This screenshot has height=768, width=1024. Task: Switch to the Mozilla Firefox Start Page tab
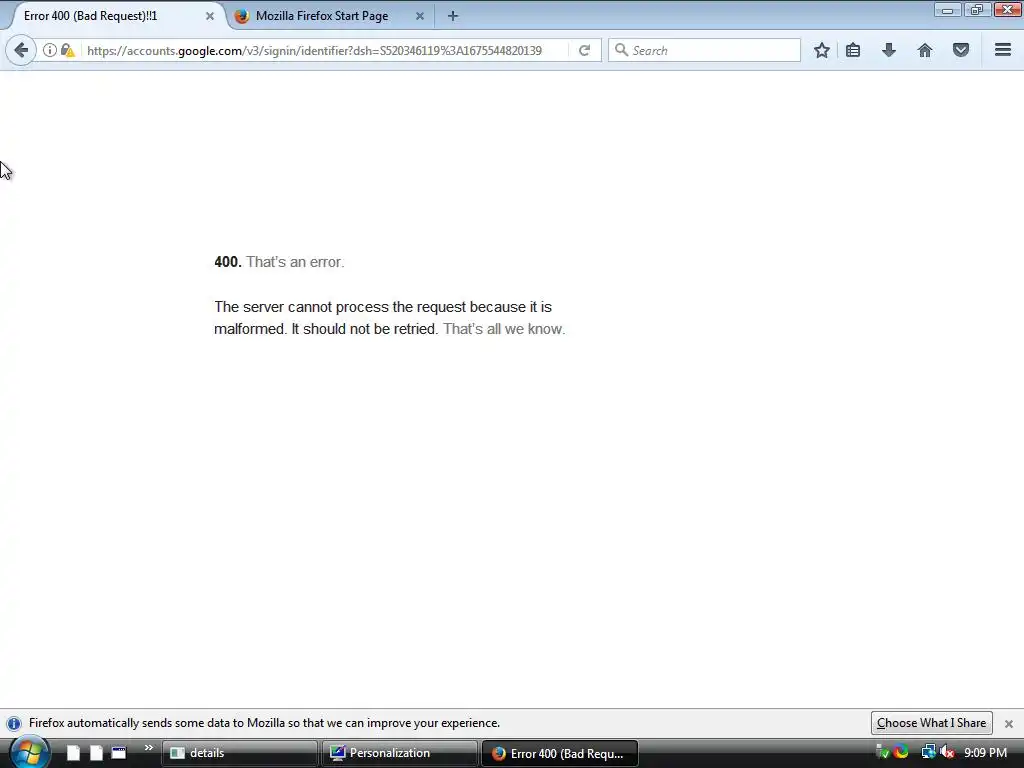pyautogui.click(x=330, y=16)
